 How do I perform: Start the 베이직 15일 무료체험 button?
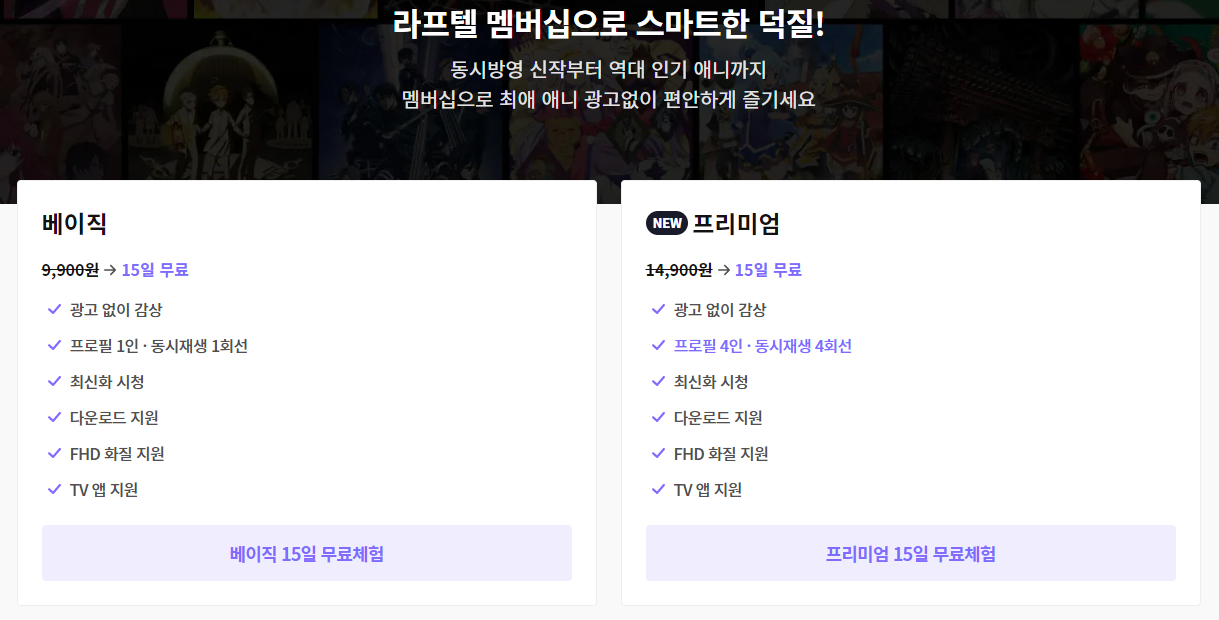tap(307, 553)
